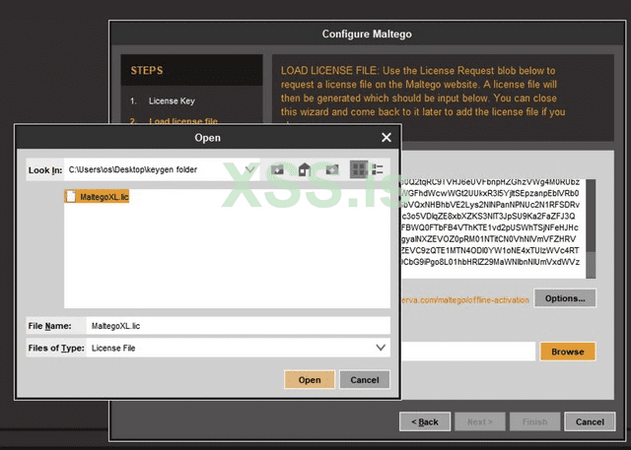Click the < Back wizard button

(425, 422)
